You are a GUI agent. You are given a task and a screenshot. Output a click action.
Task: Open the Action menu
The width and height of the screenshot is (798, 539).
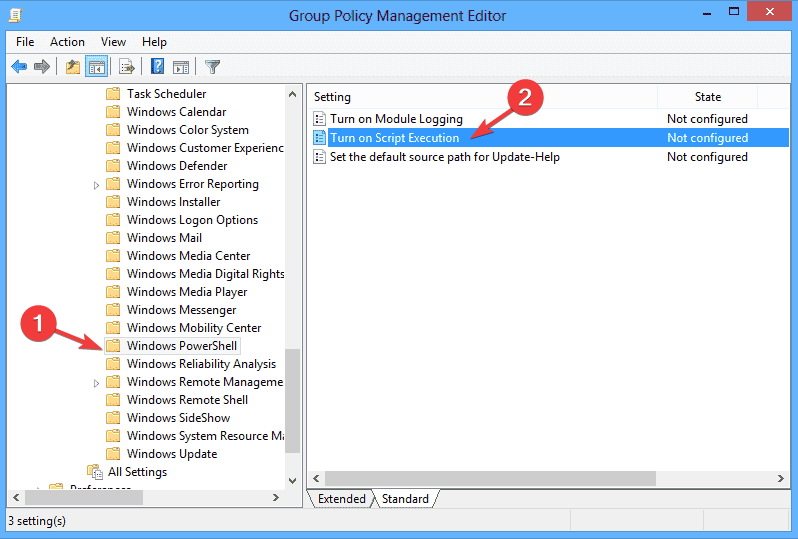67,42
